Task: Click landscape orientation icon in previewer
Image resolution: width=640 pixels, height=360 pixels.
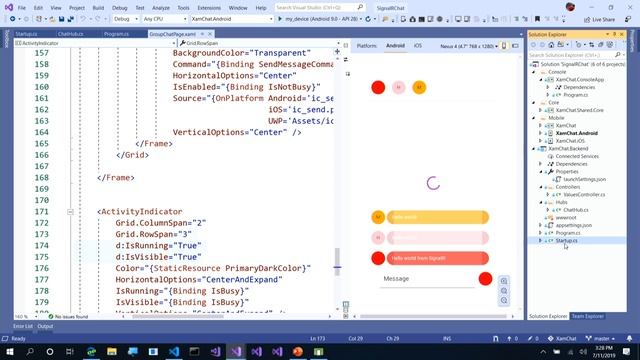Action: (515, 46)
